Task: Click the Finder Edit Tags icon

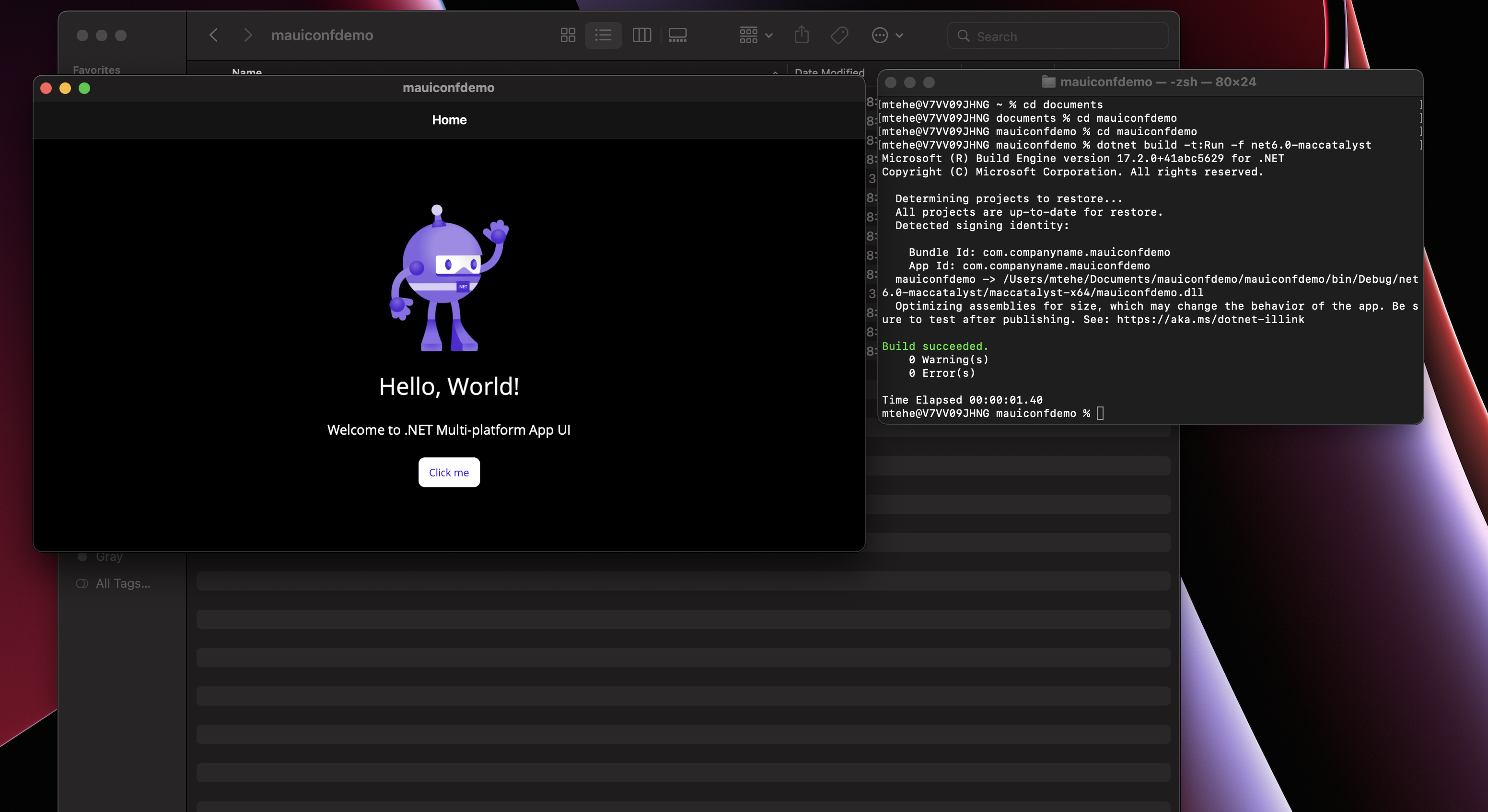Action: [x=839, y=36]
